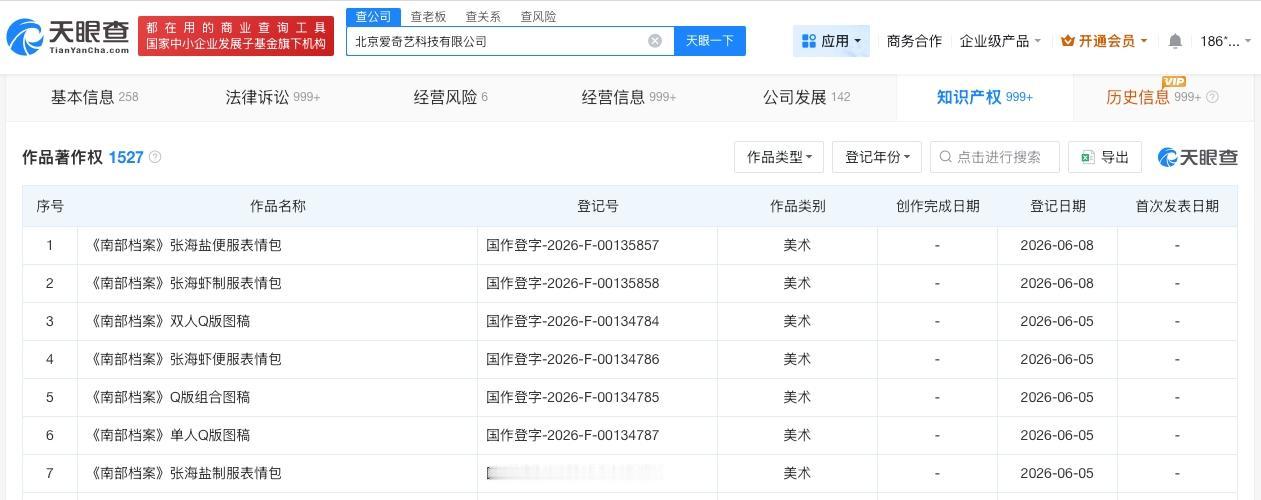Click the red 国家中小企业发展子基金 banner
Image resolution: width=1261 pixels, height=500 pixels.
[x=236, y=37]
